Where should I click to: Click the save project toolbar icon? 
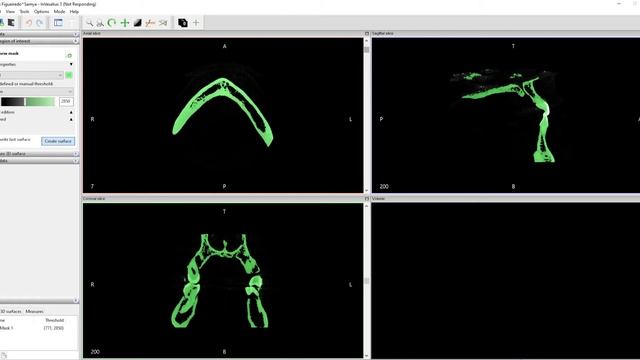coord(11,23)
